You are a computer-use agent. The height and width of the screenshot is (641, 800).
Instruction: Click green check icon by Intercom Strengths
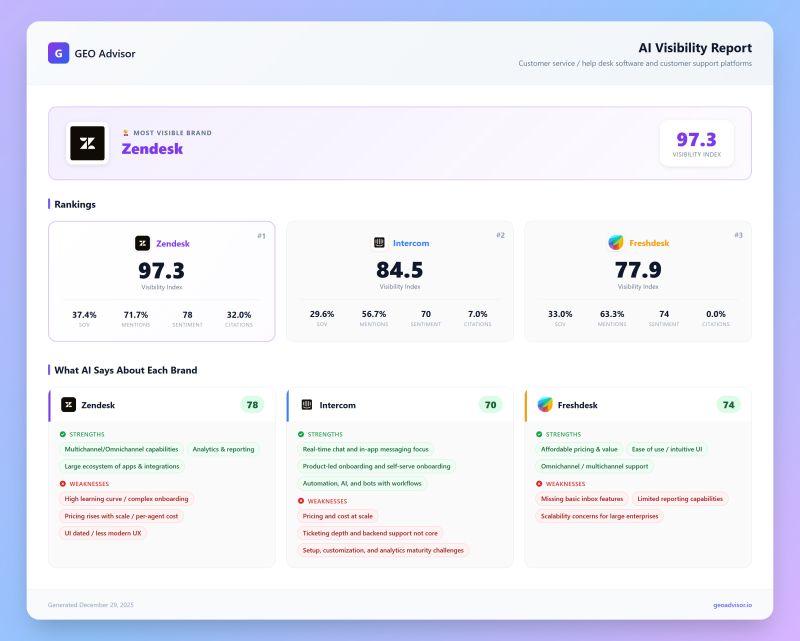[301, 434]
